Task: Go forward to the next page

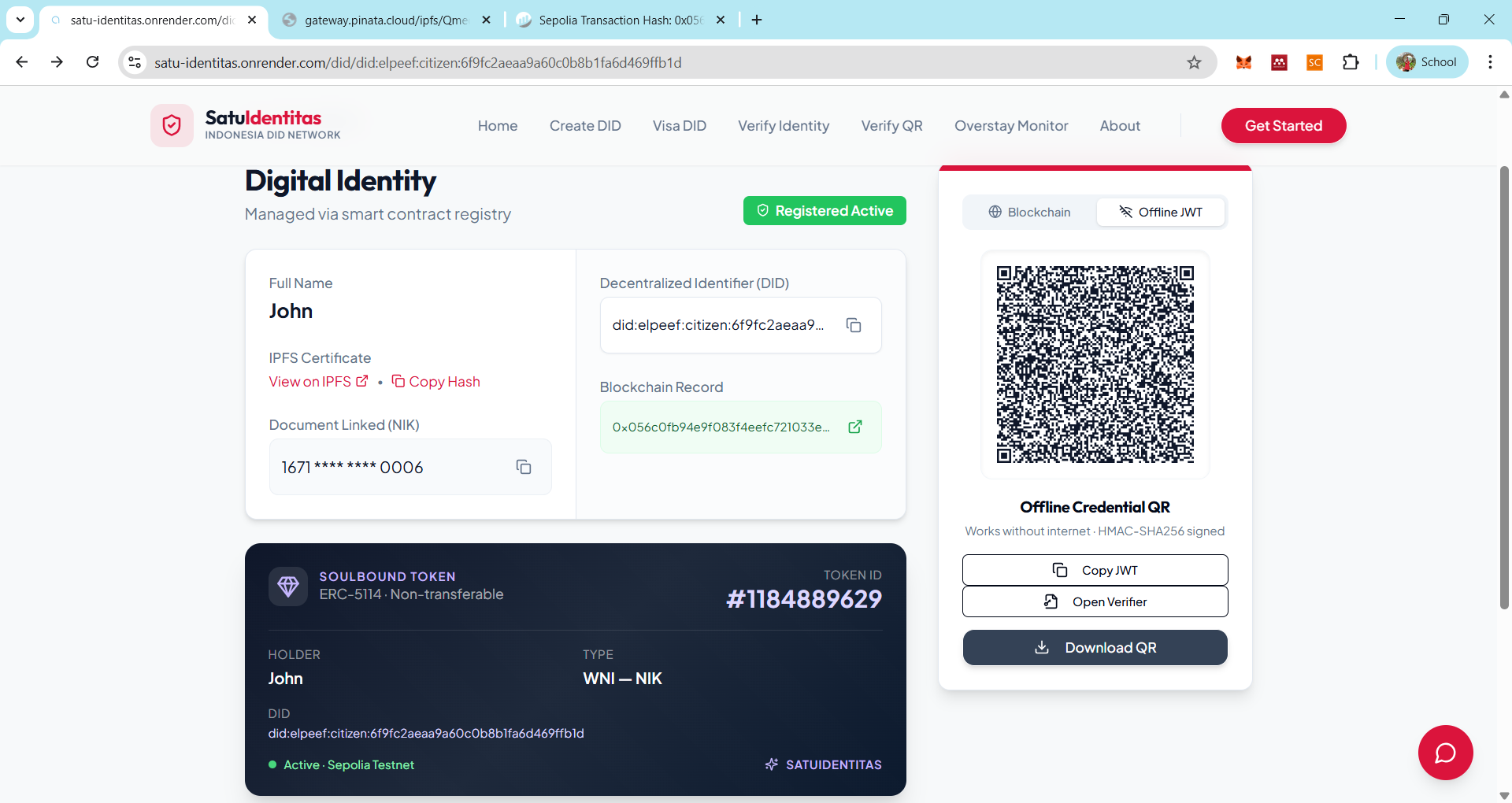Action: 57,62
